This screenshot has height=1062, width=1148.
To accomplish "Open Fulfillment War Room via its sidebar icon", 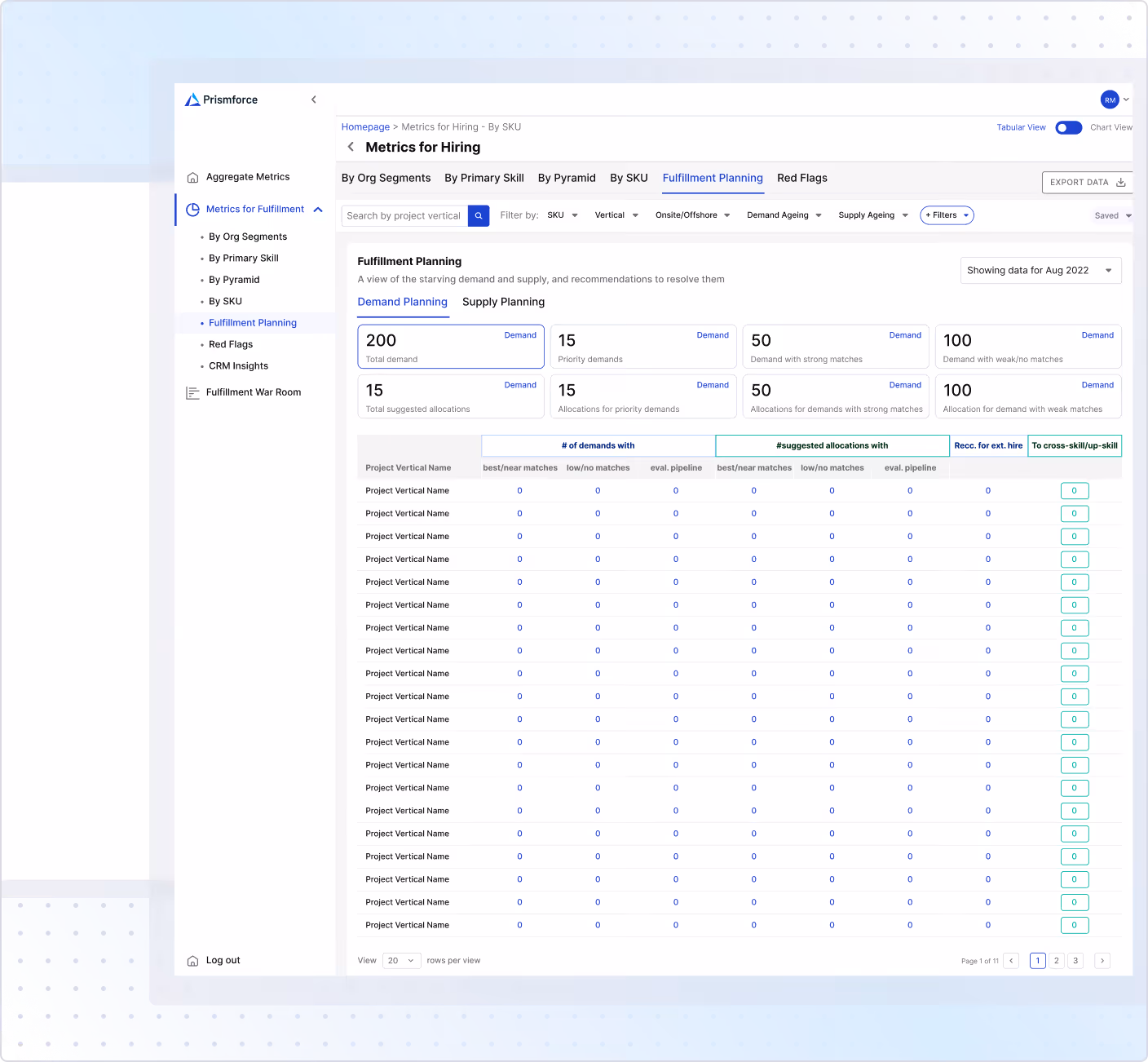I will (192, 392).
